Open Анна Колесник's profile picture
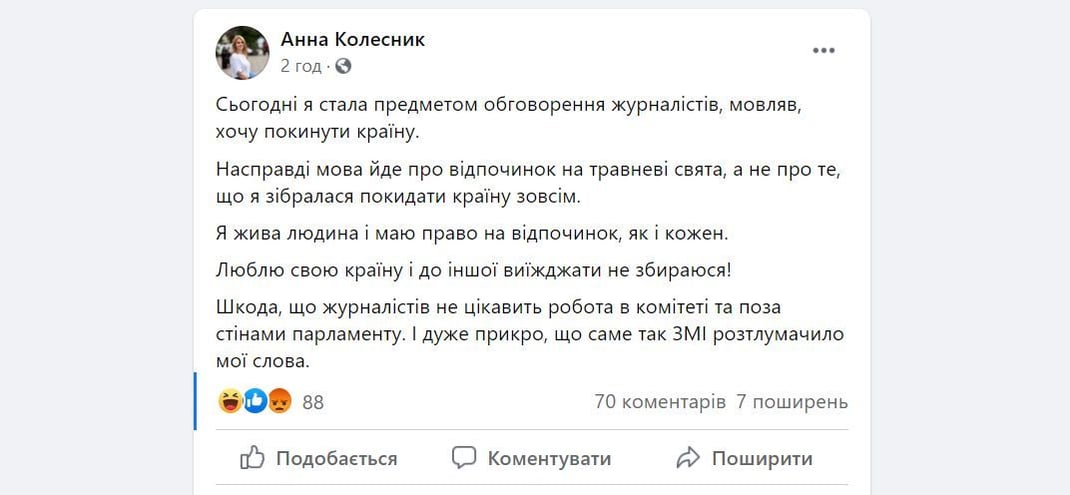1070x495 pixels. click(242, 53)
